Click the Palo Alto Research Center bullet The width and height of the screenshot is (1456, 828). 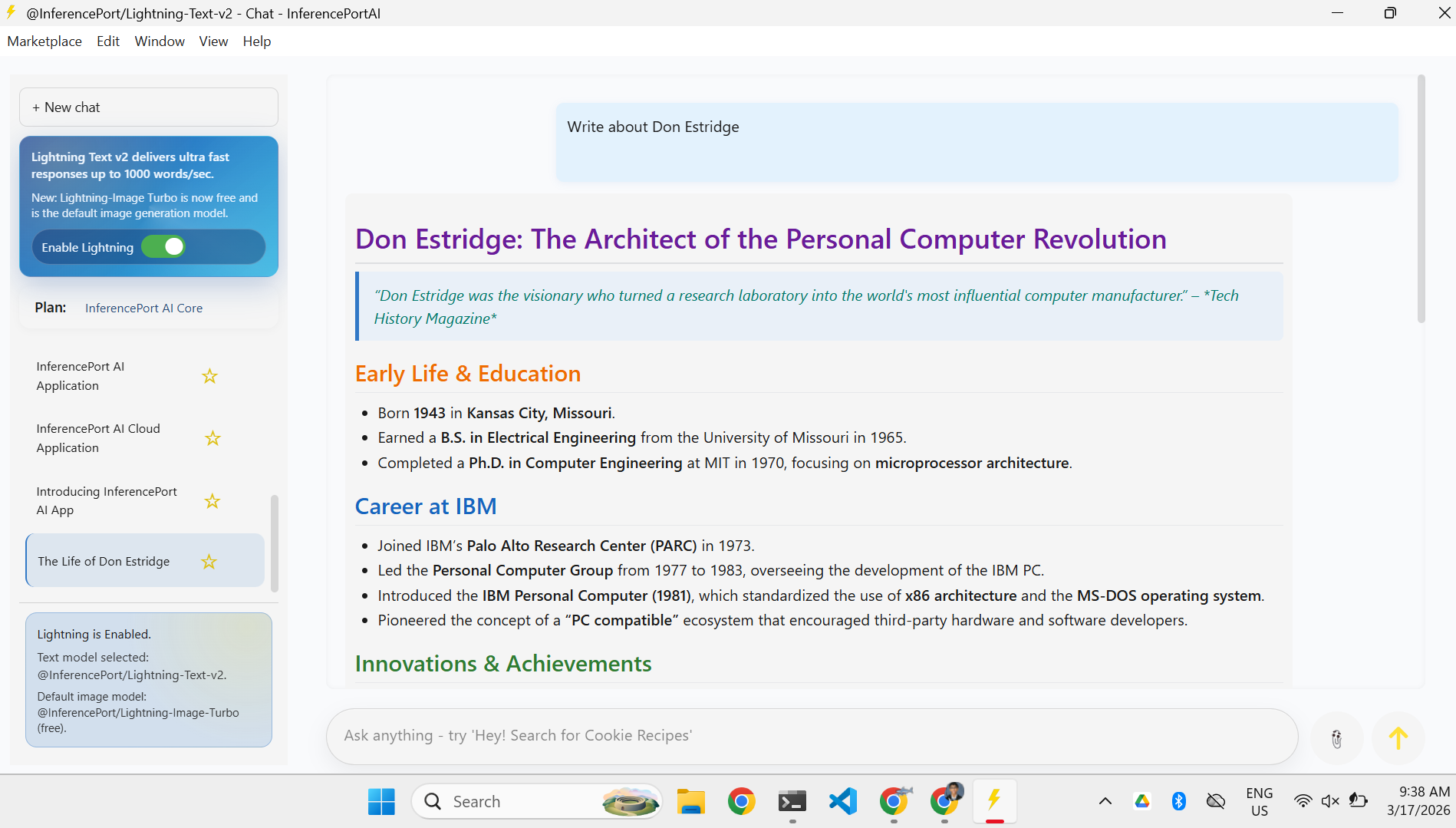pyautogui.click(x=566, y=546)
